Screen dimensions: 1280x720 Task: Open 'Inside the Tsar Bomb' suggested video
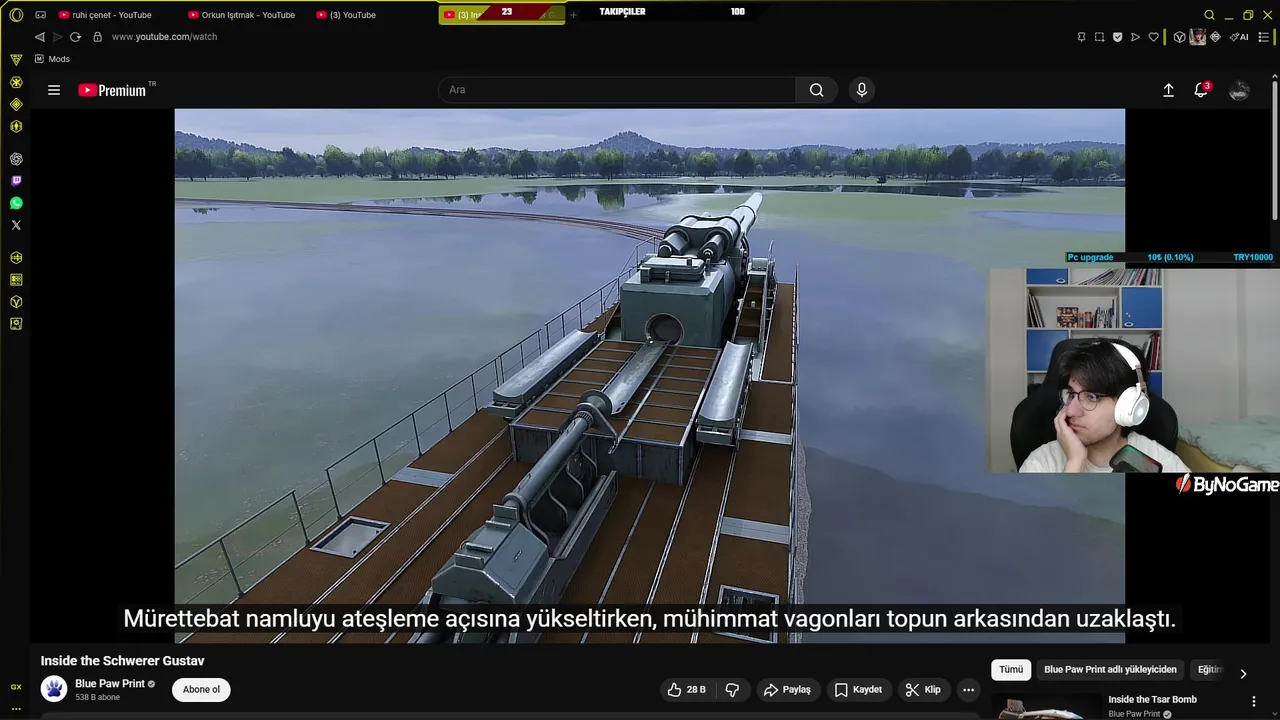pyautogui.click(x=1152, y=700)
